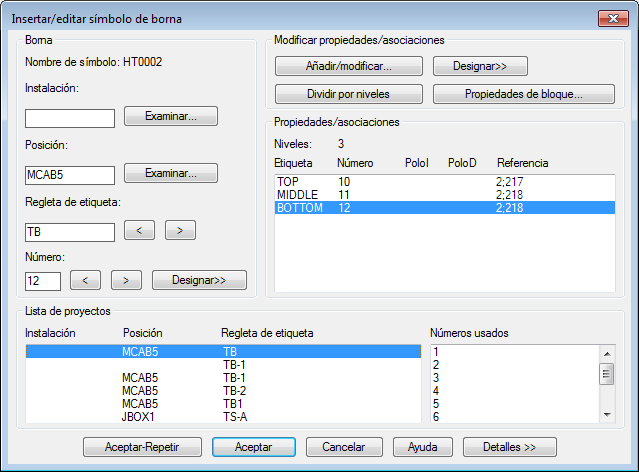The width and height of the screenshot is (639, 472).
Task: Click the Añadir/modificar... button
Action: [x=348, y=66]
